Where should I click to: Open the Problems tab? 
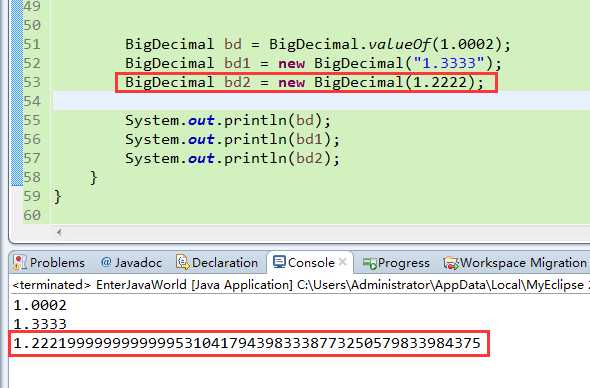click(49, 263)
